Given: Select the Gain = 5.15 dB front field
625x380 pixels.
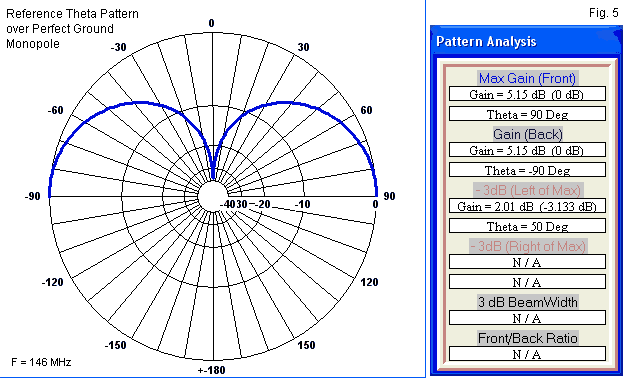Looking at the screenshot, I should click(x=527, y=94).
